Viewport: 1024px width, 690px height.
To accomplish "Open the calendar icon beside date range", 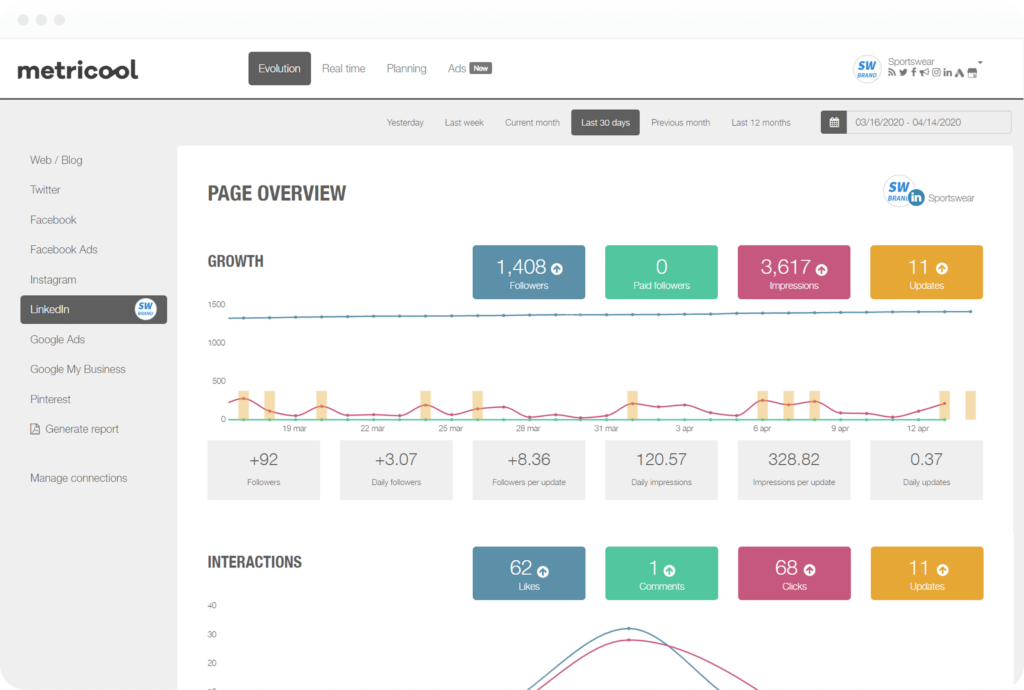I will [833, 123].
